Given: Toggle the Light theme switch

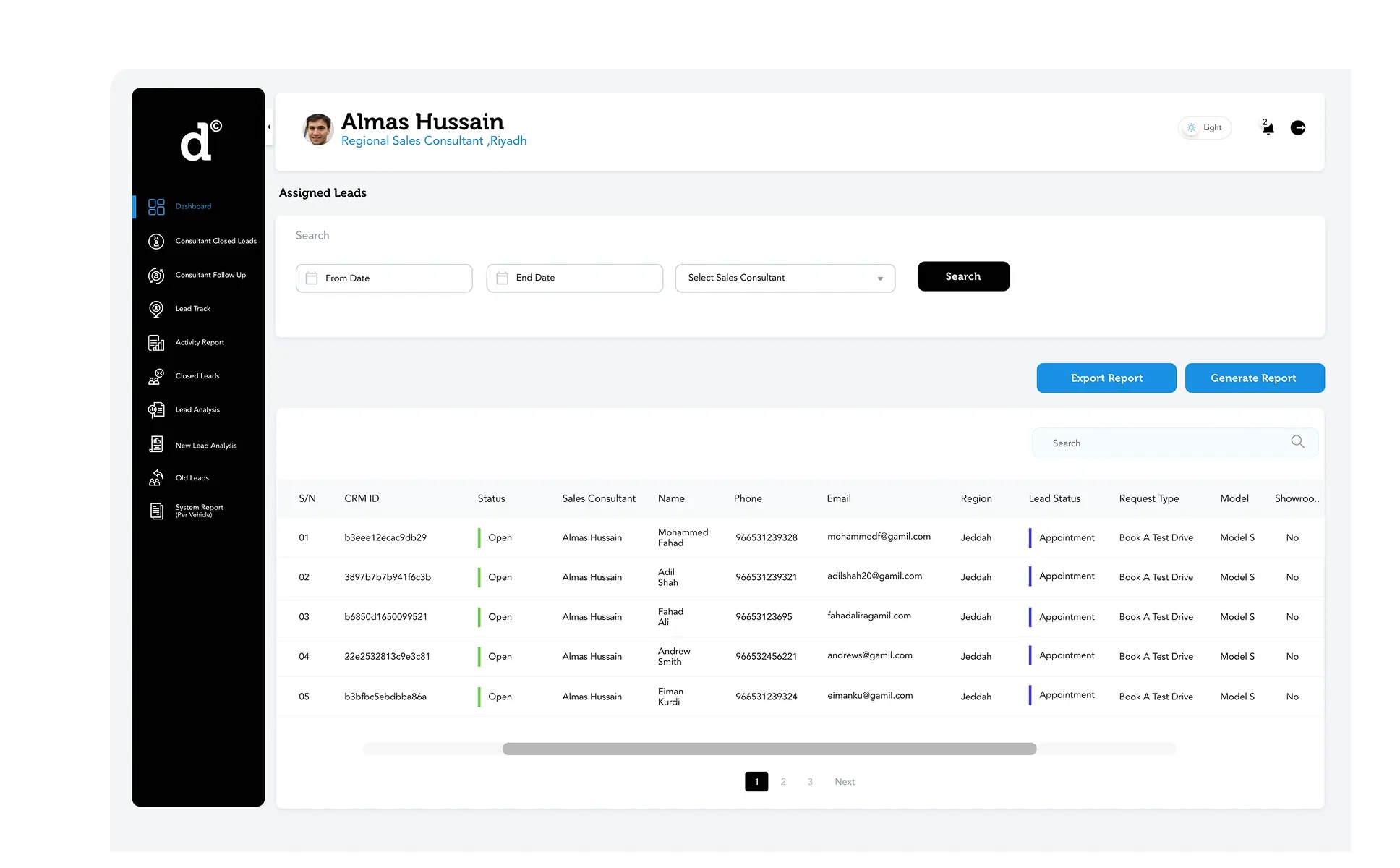Looking at the screenshot, I should pos(1205,128).
